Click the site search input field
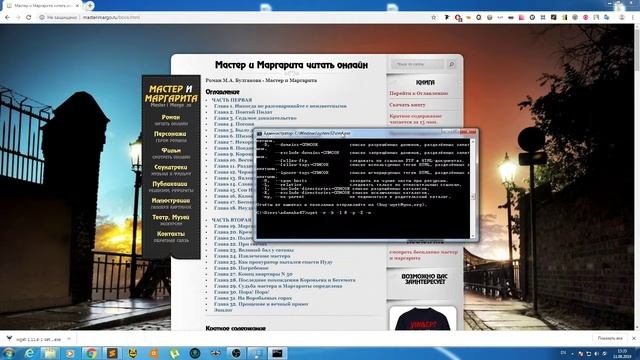The width and height of the screenshot is (640, 360). coord(417,64)
